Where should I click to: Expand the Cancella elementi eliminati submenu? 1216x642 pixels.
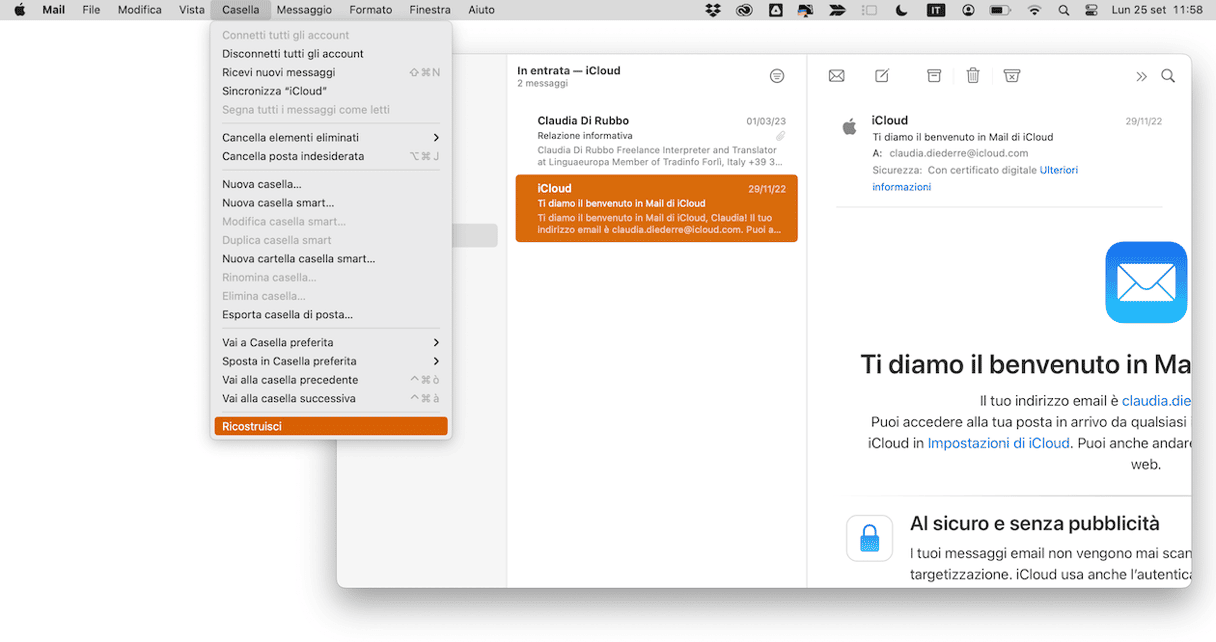point(331,138)
